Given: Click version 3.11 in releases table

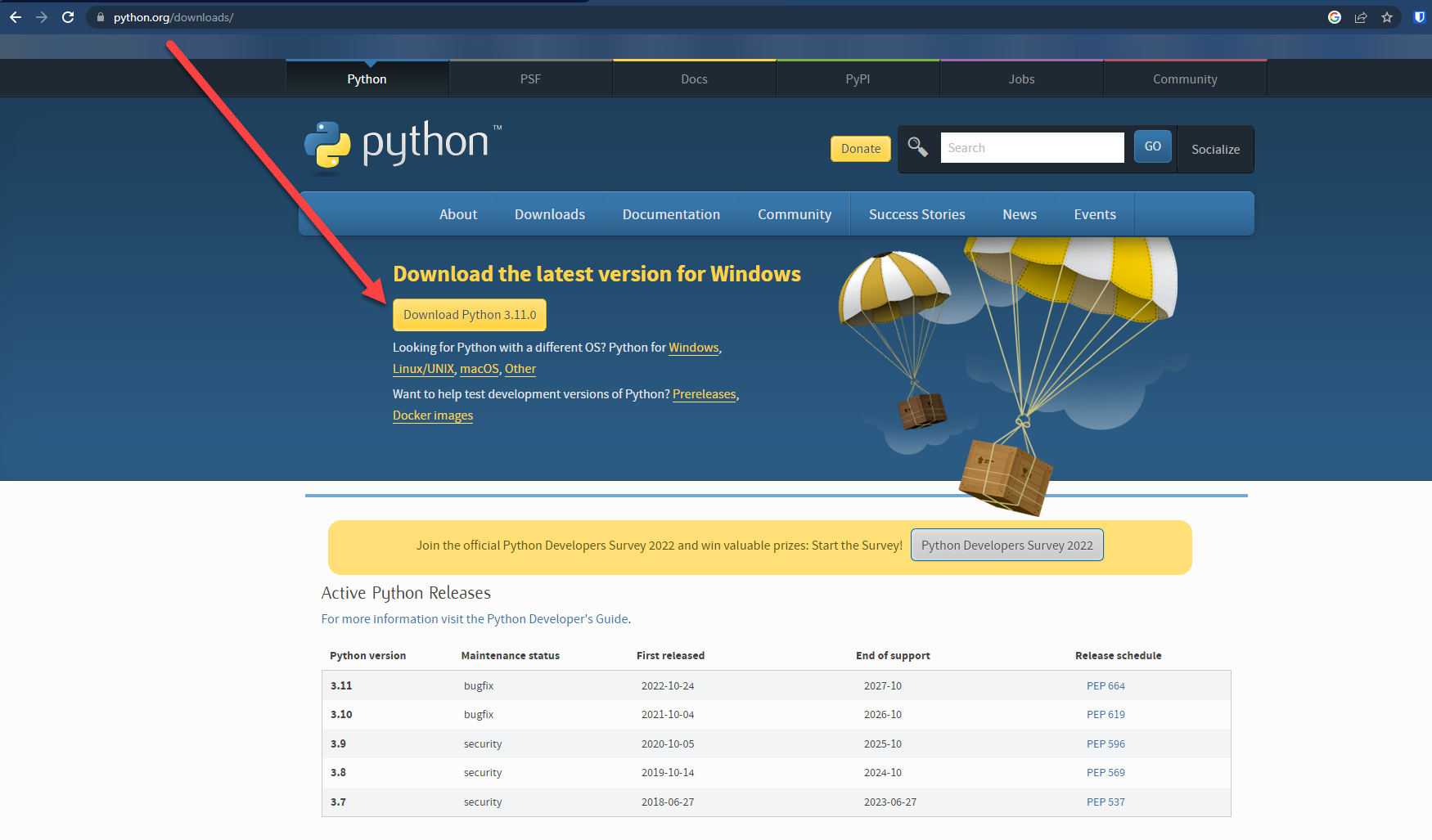Looking at the screenshot, I should (x=341, y=686).
